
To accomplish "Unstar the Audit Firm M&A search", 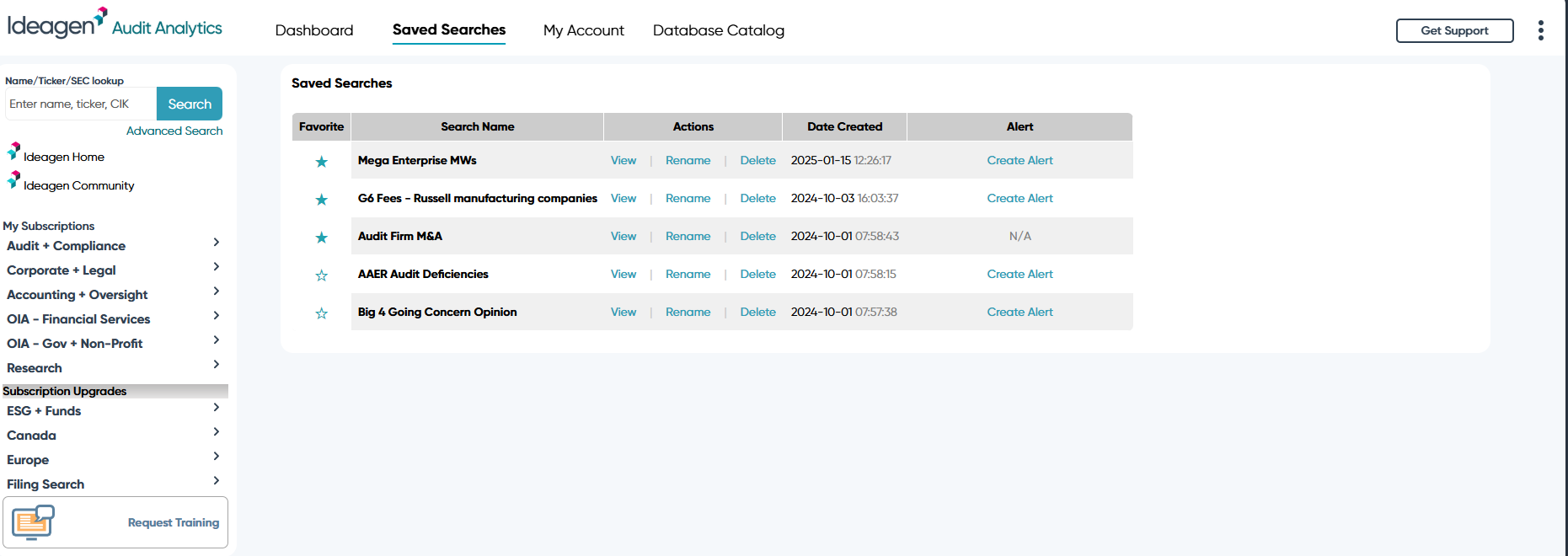I will click(x=321, y=238).
